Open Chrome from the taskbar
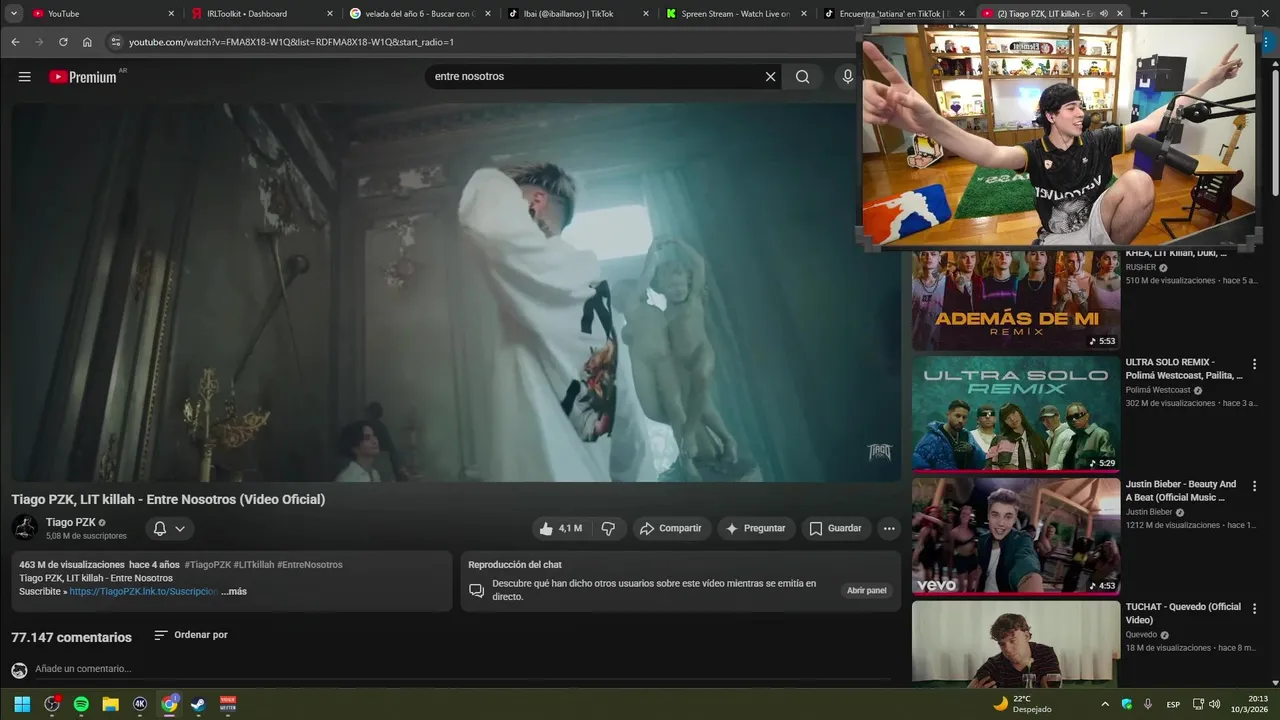The image size is (1280, 720). [x=169, y=704]
